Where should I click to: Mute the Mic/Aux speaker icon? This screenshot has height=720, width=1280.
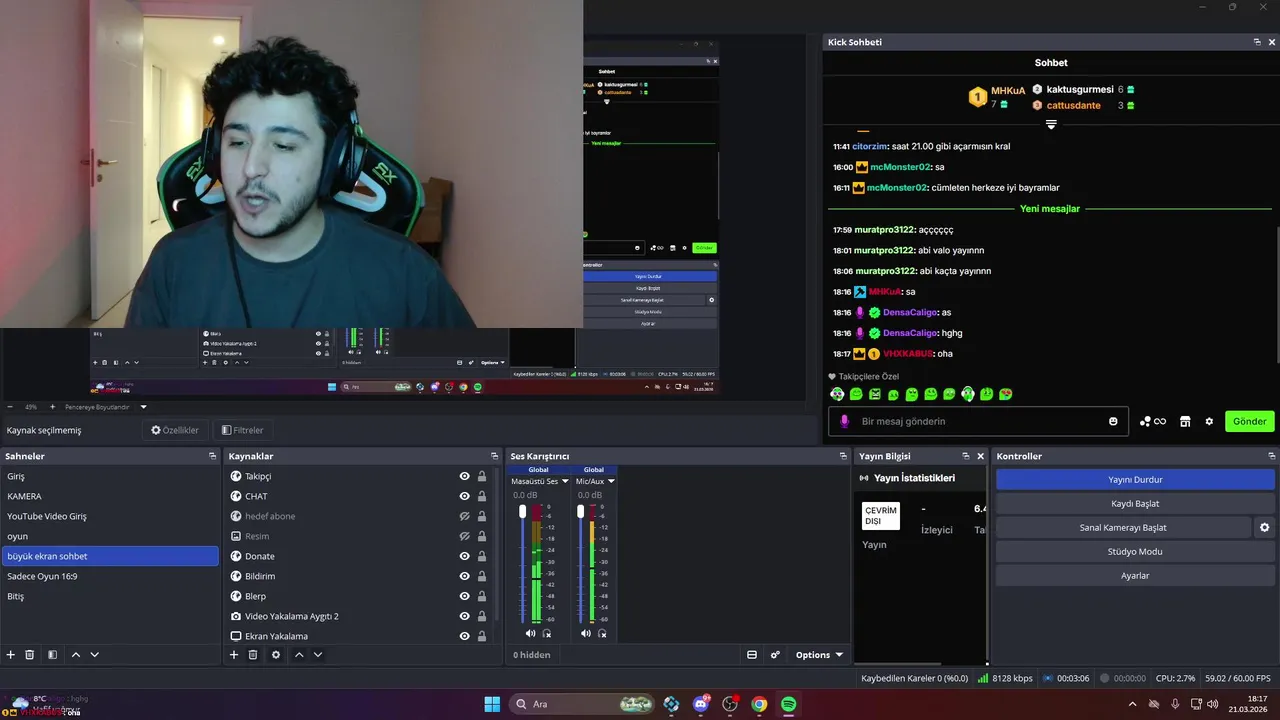pos(586,633)
